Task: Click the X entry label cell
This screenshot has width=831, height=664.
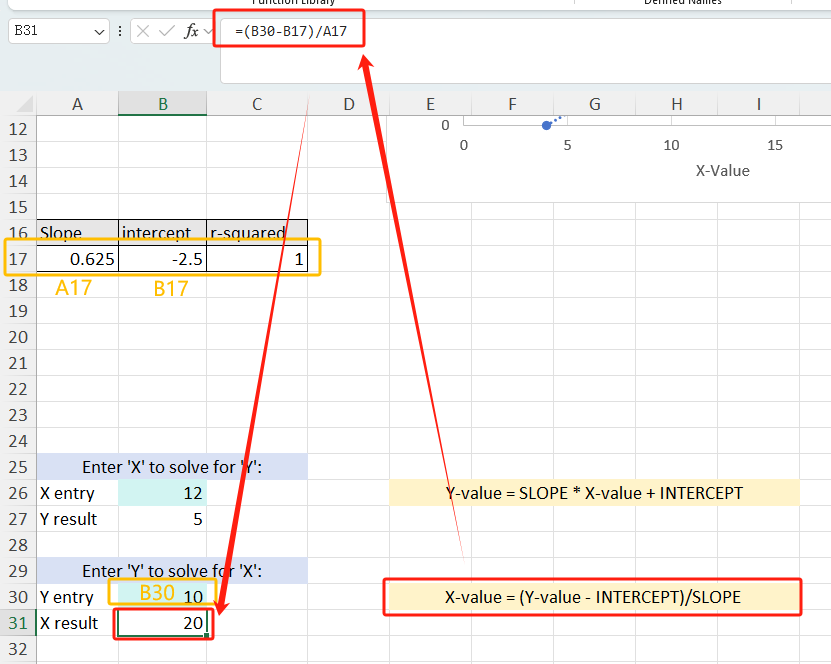Action: 77,493
